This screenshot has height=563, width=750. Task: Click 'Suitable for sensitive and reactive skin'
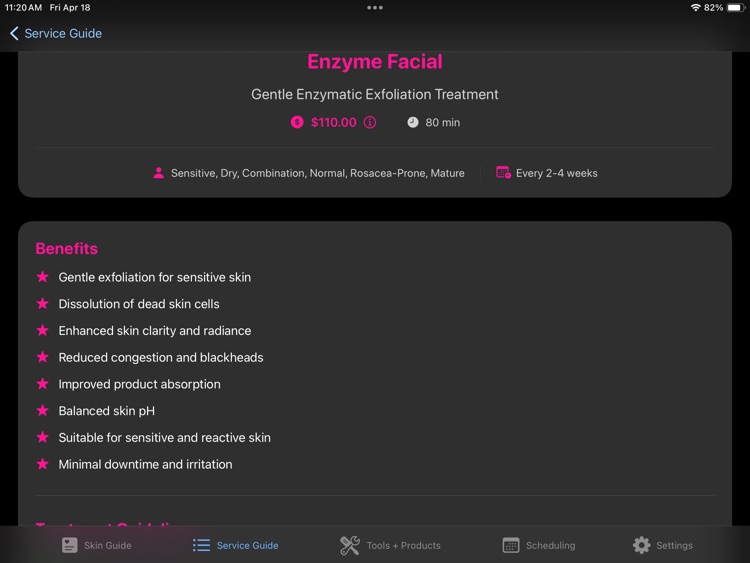tap(164, 438)
